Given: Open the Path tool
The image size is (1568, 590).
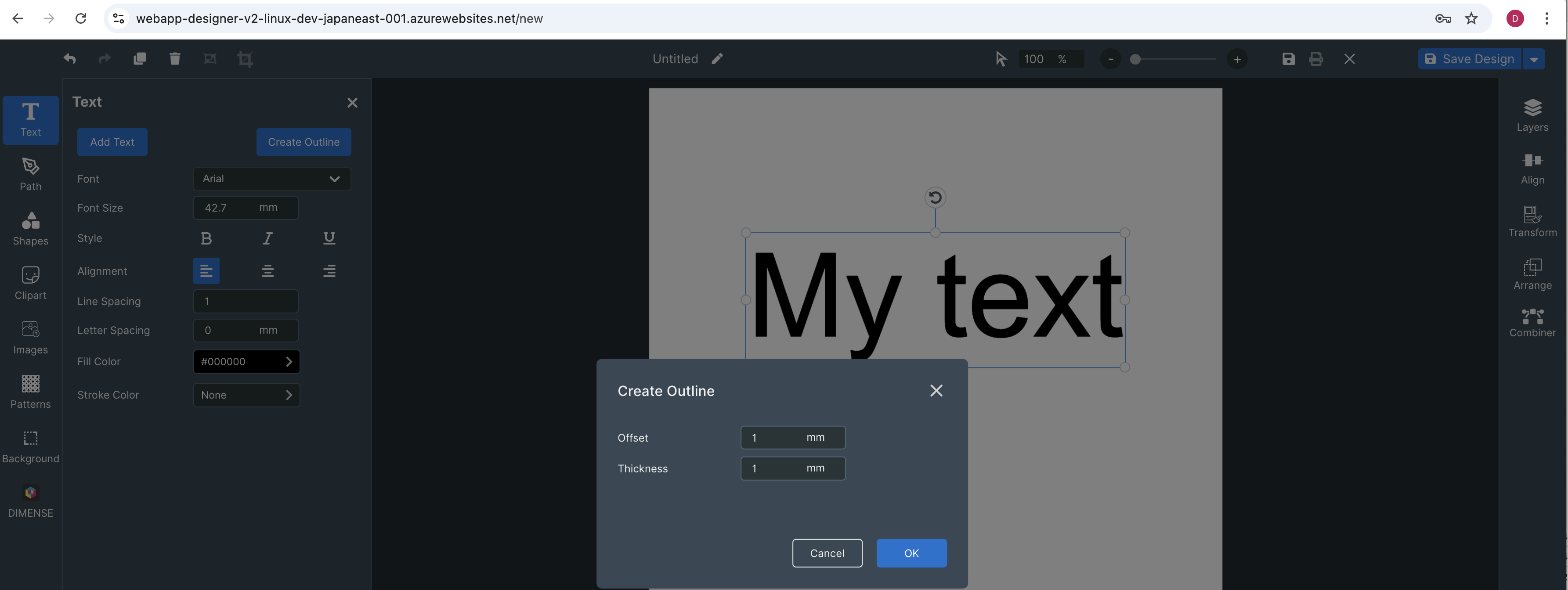Looking at the screenshot, I should click(30, 174).
